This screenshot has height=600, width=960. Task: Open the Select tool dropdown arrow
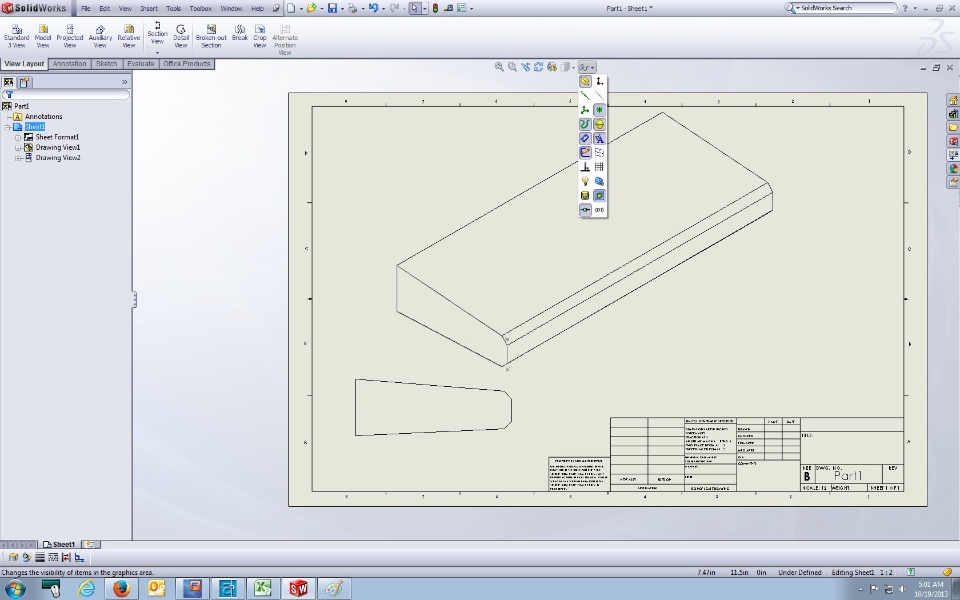pos(424,9)
